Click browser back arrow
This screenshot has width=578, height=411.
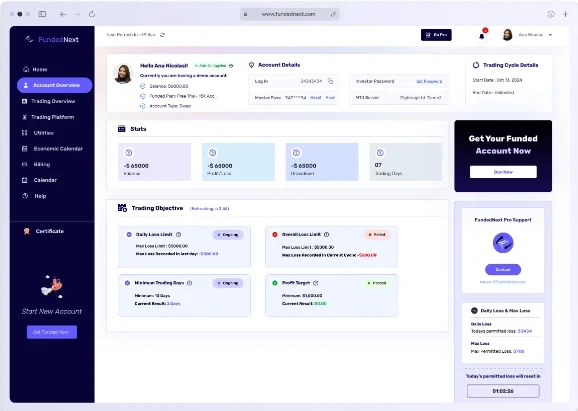tap(63, 14)
